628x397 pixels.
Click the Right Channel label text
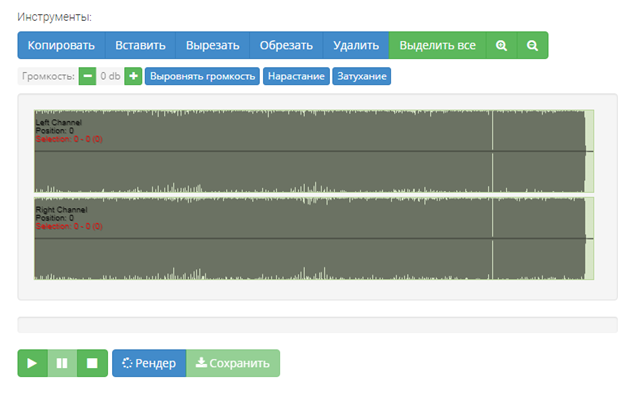coord(61,210)
